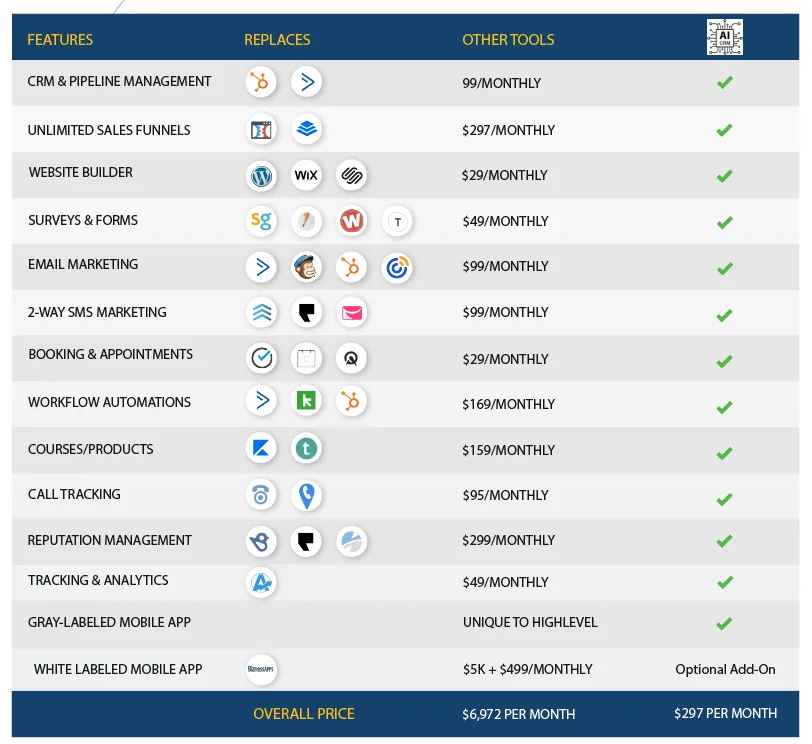Viewport: 812px width, 744px height.
Task: Click 'UNIQUE TO HIGHLEVEL' text
Action: click(x=530, y=622)
